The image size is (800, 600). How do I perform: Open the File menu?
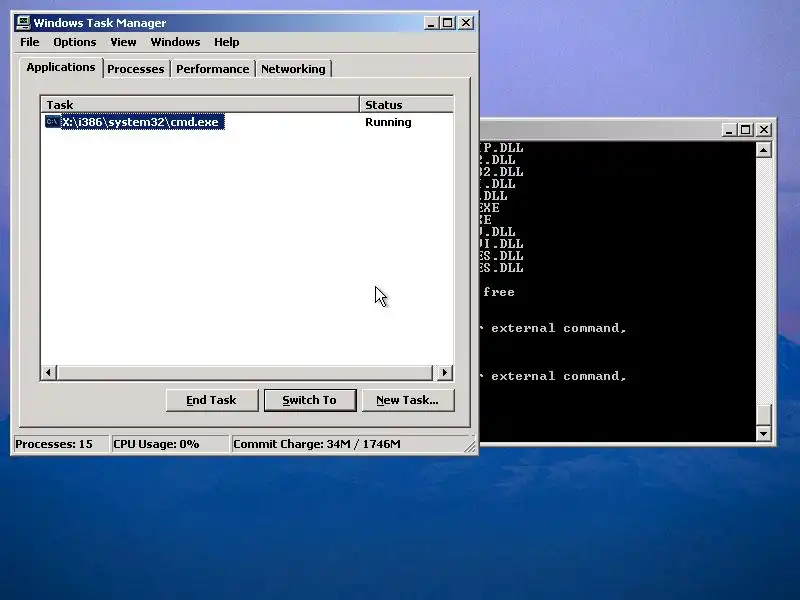30,42
